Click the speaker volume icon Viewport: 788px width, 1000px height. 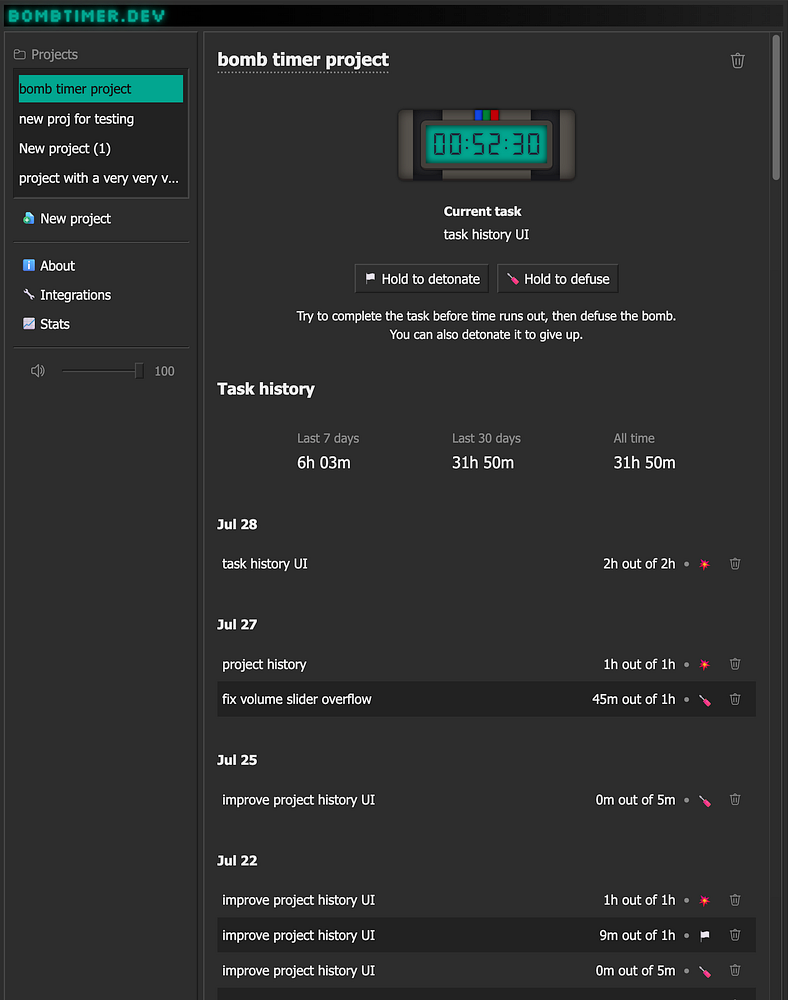38,371
